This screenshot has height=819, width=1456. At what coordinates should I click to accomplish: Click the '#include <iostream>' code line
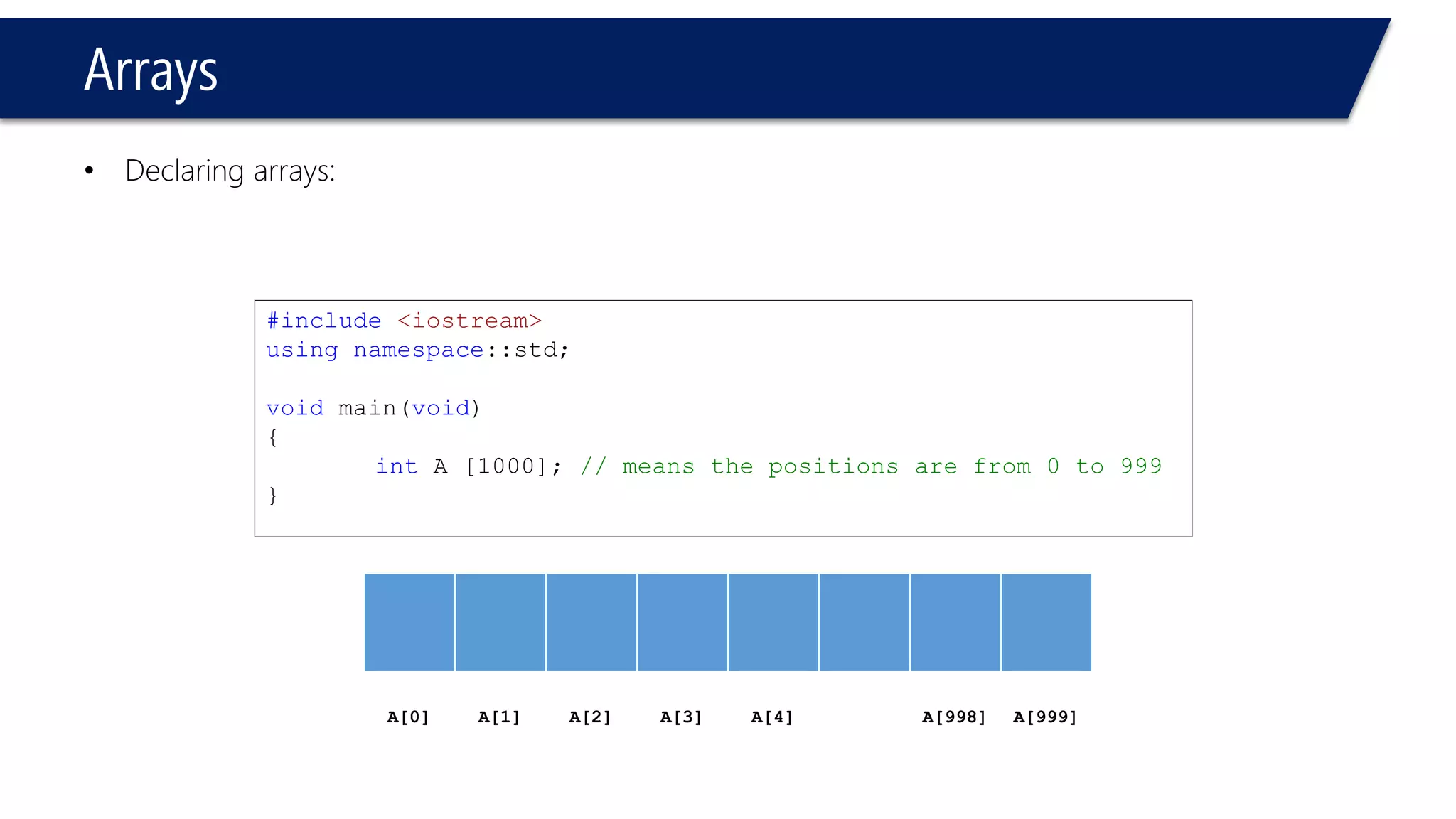pyautogui.click(x=404, y=321)
